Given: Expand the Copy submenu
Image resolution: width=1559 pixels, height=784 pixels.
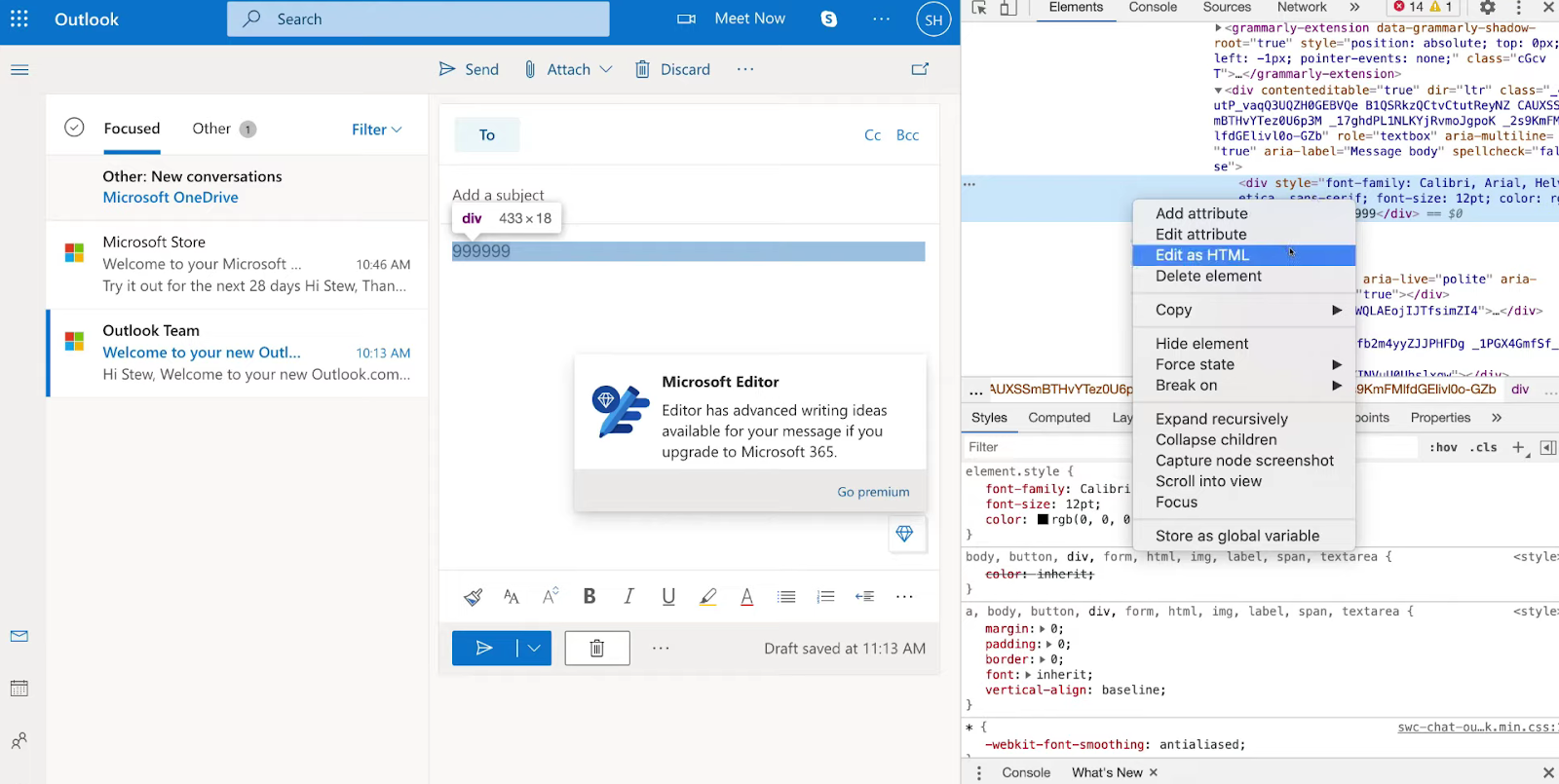Looking at the screenshot, I should point(1244,310).
